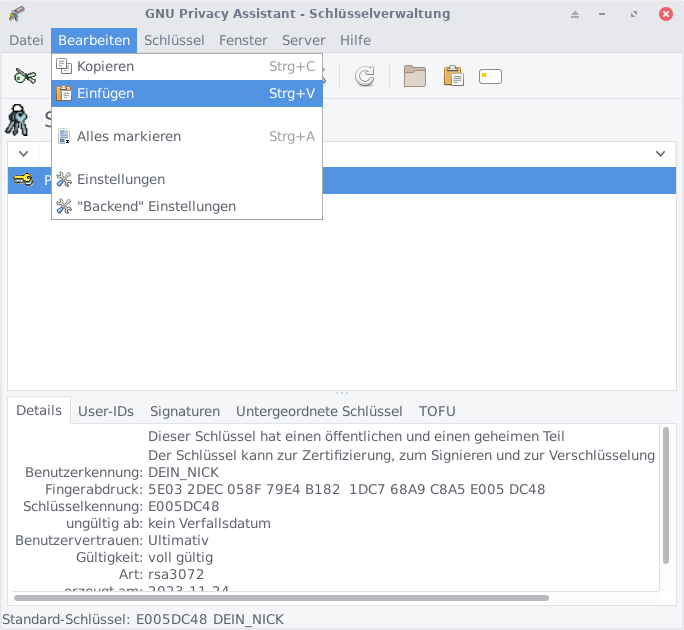Switch to the User-IDs tab
684x630 pixels.
coord(106,411)
